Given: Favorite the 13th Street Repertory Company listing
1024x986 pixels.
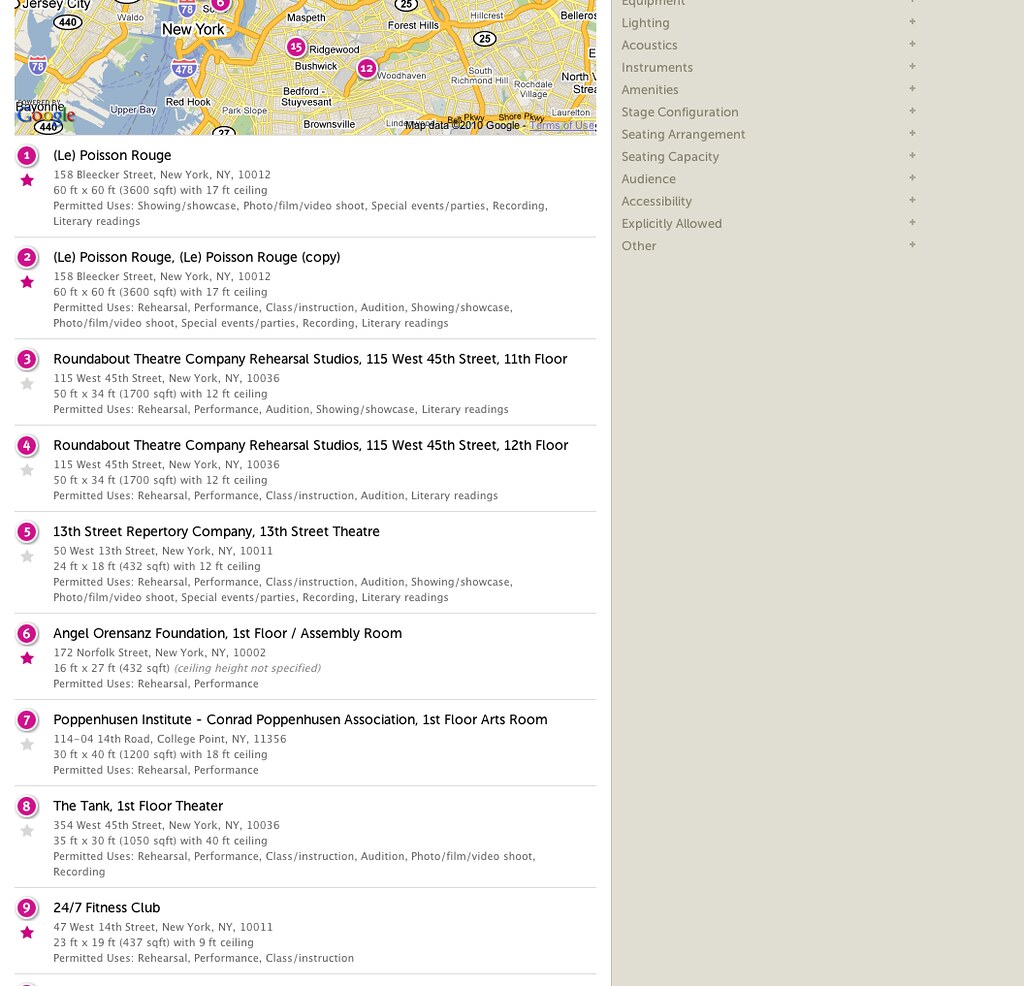Looking at the screenshot, I should click(x=26, y=557).
